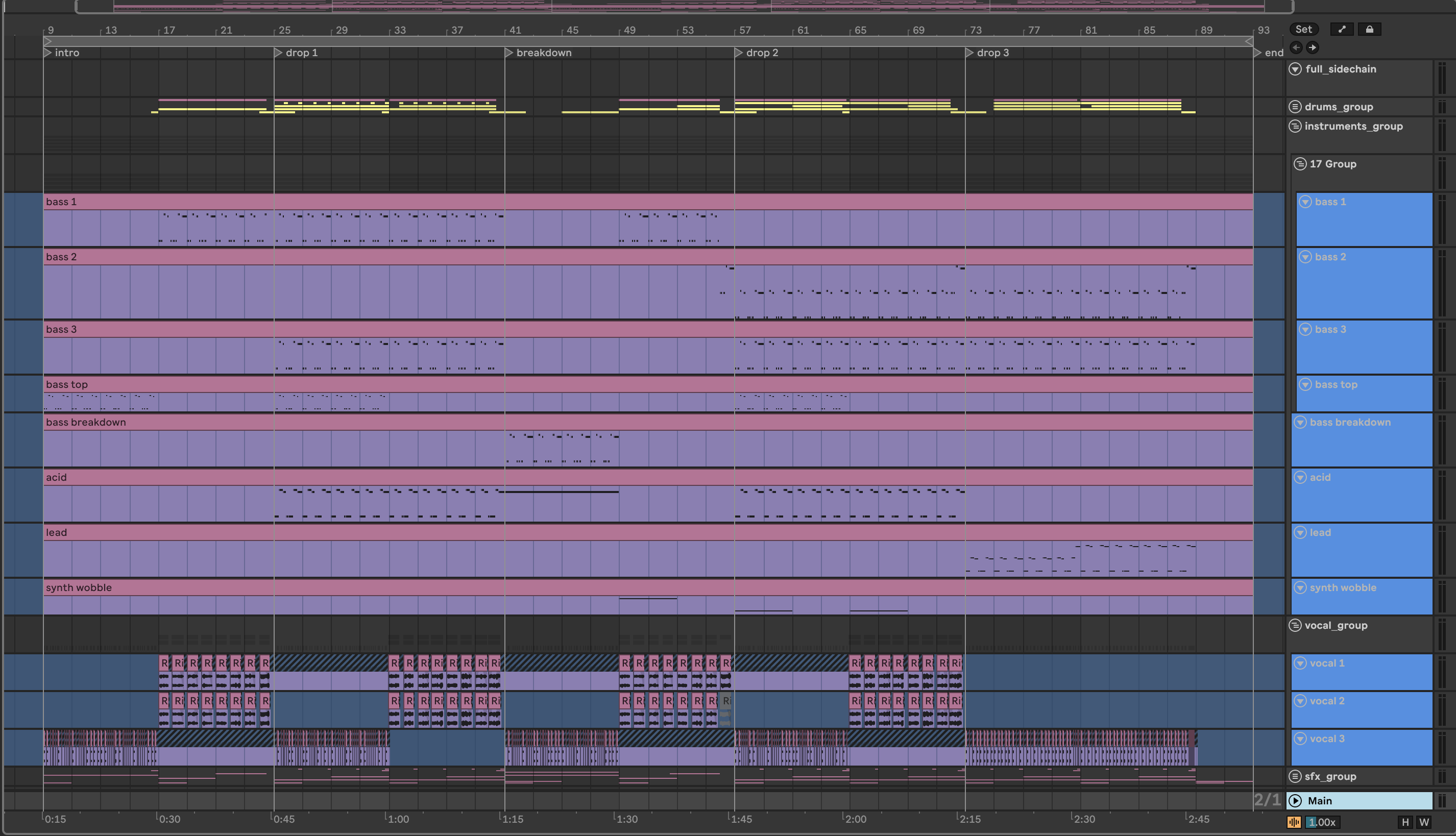Viewport: 1456px width, 836px height.
Task: Jump to next locator arrow
Action: [1313, 47]
